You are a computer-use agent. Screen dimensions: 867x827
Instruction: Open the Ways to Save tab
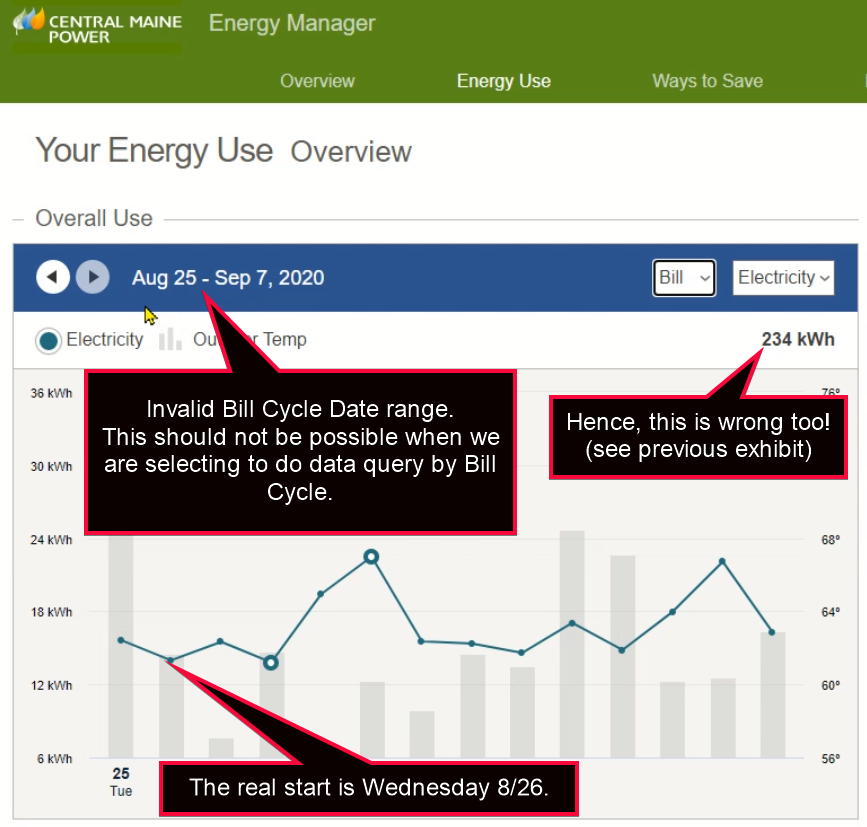(x=707, y=81)
